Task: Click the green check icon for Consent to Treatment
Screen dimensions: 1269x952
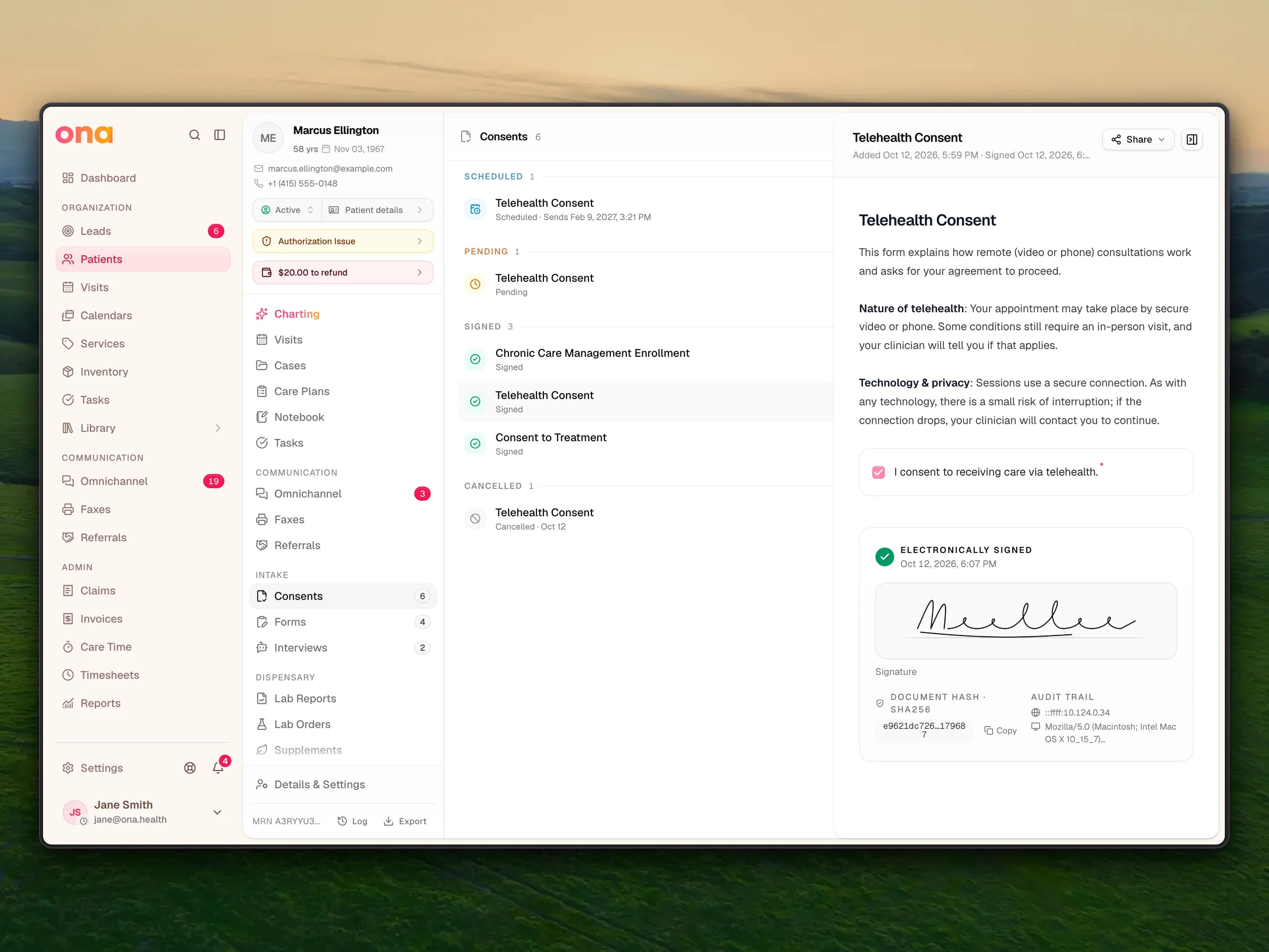Action: point(475,443)
